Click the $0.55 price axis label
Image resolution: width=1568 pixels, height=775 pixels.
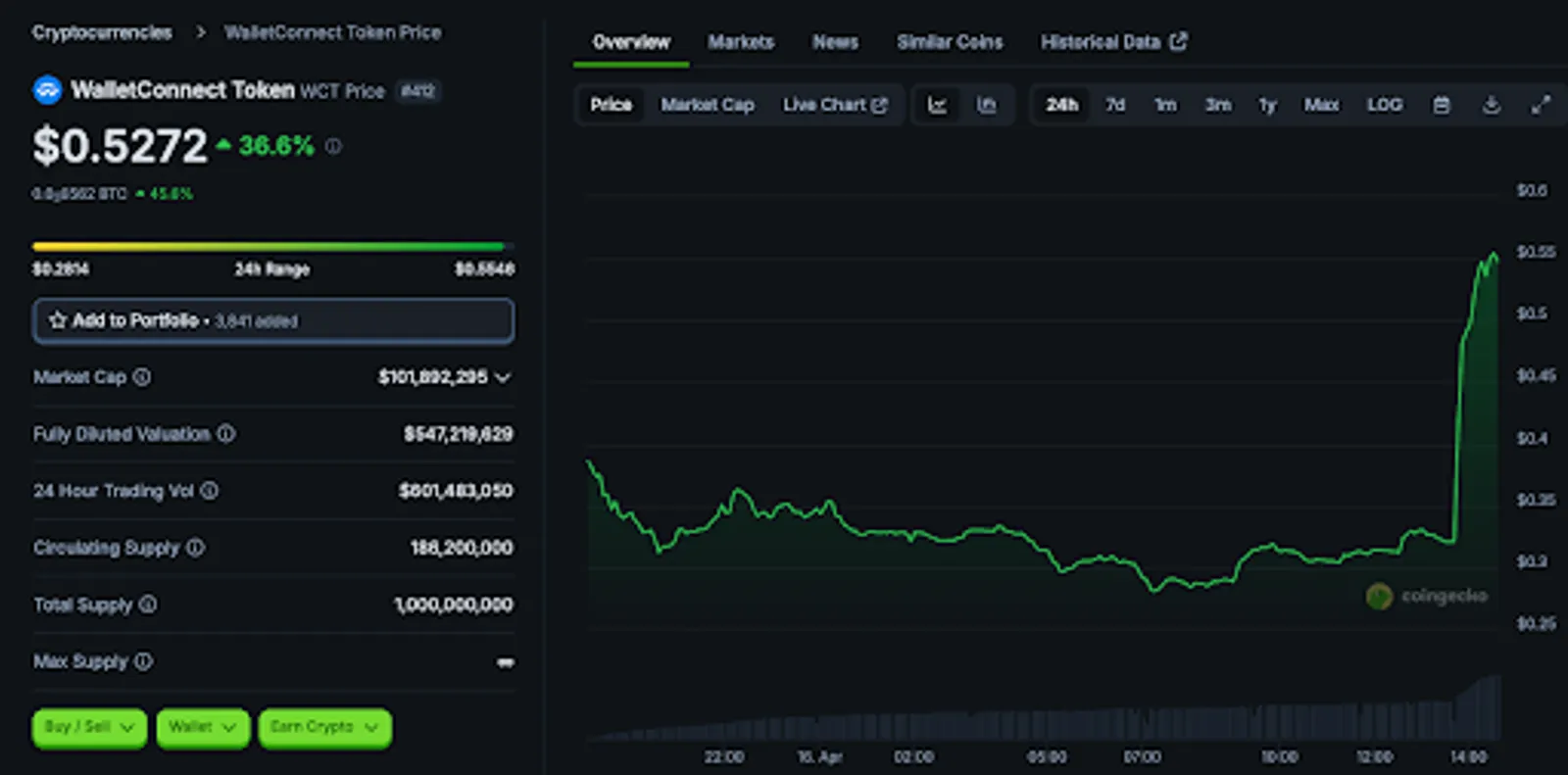tap(1536, 252)
